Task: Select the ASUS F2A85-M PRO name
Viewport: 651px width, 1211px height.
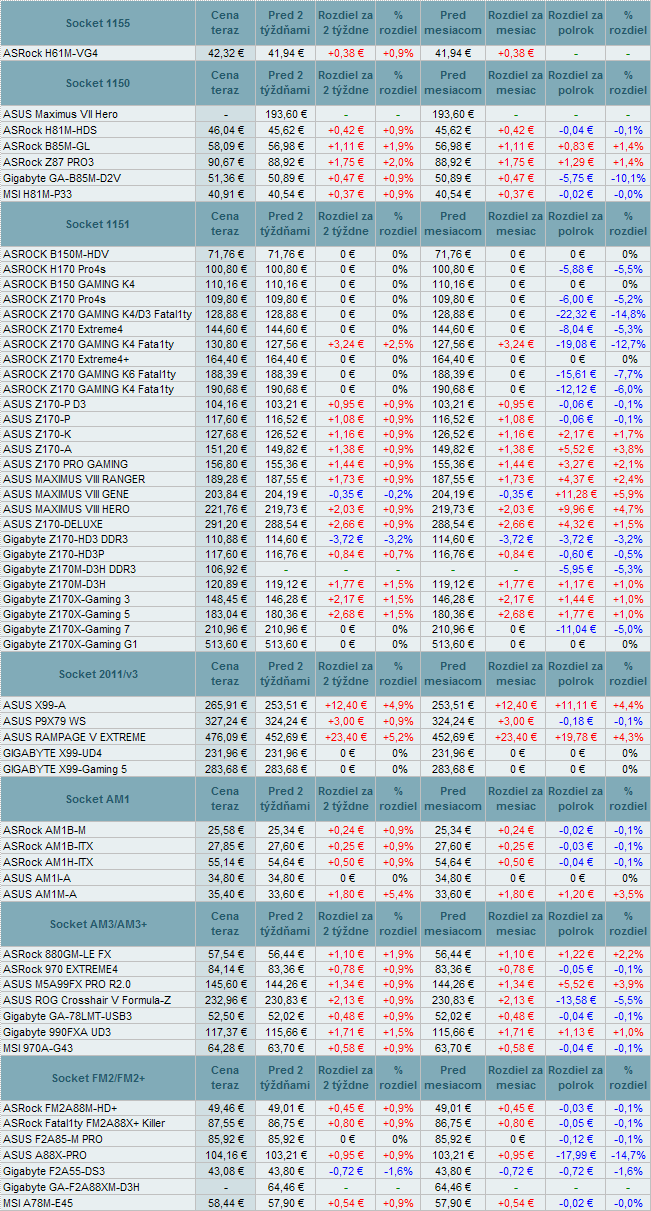Action: (x=53, y=1139)
